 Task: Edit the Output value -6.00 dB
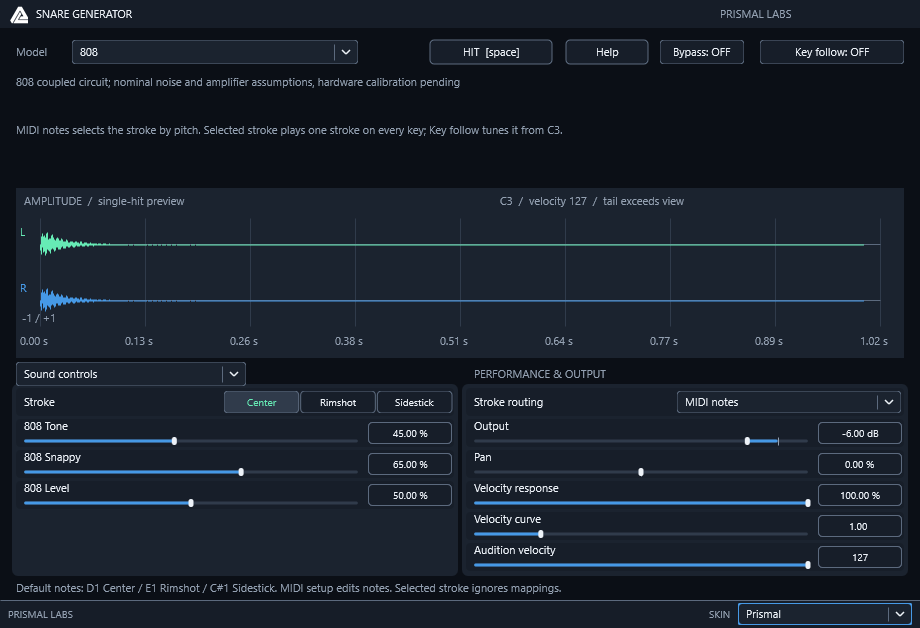click(860, 433)
